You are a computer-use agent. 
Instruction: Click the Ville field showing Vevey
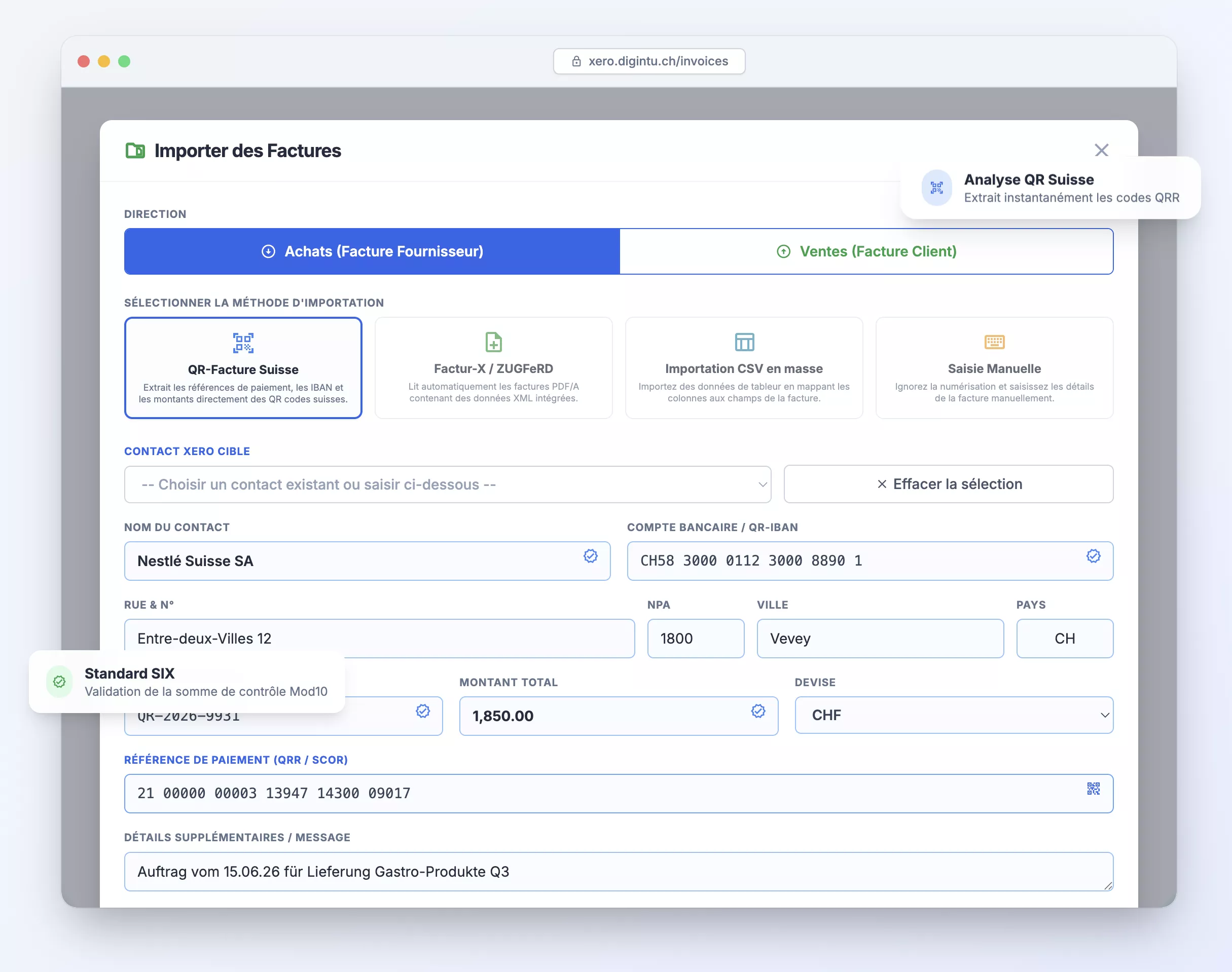[x=880, y=639]
